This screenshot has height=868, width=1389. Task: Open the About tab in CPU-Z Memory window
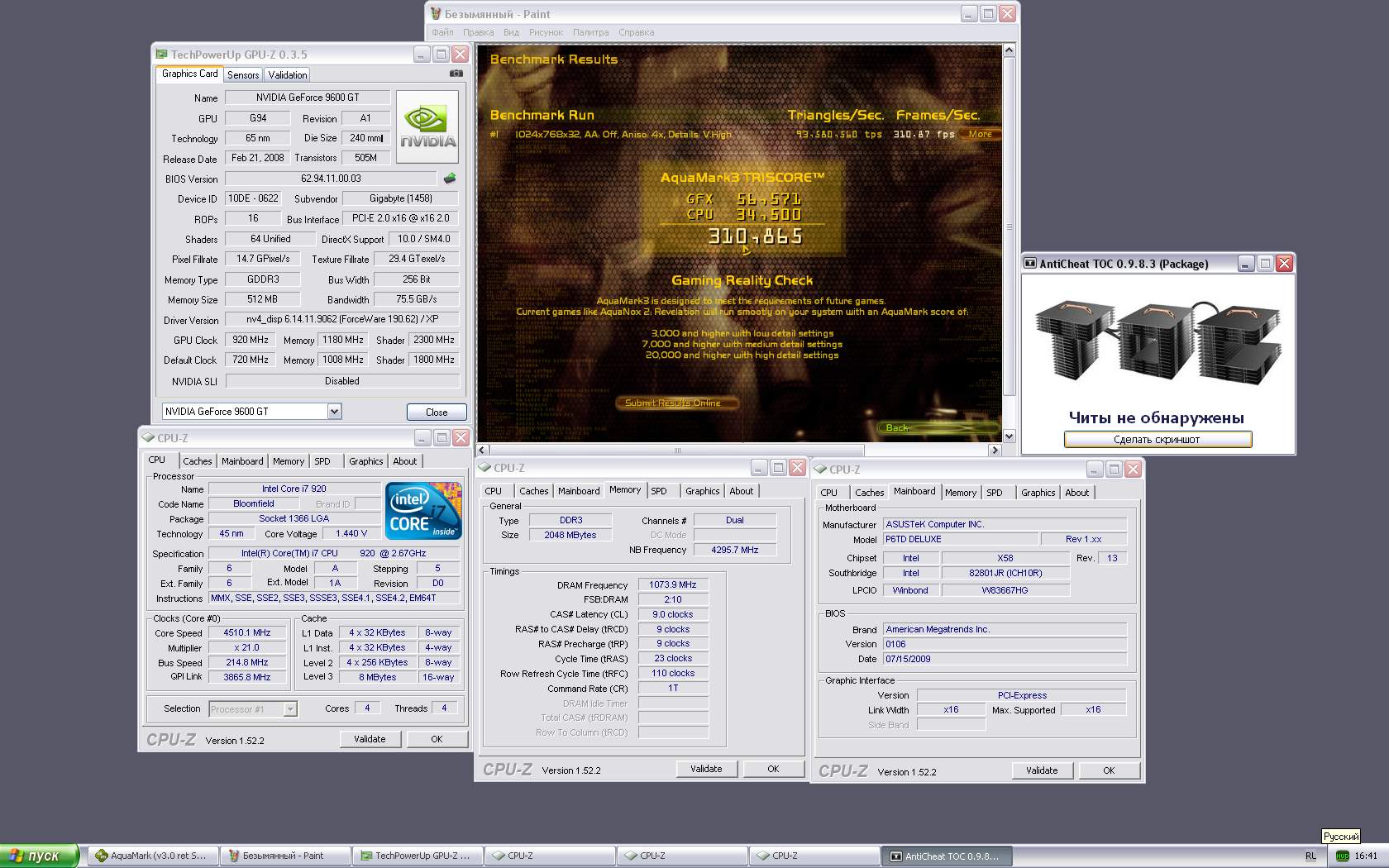pyautogui.click(x=742, y=491)
